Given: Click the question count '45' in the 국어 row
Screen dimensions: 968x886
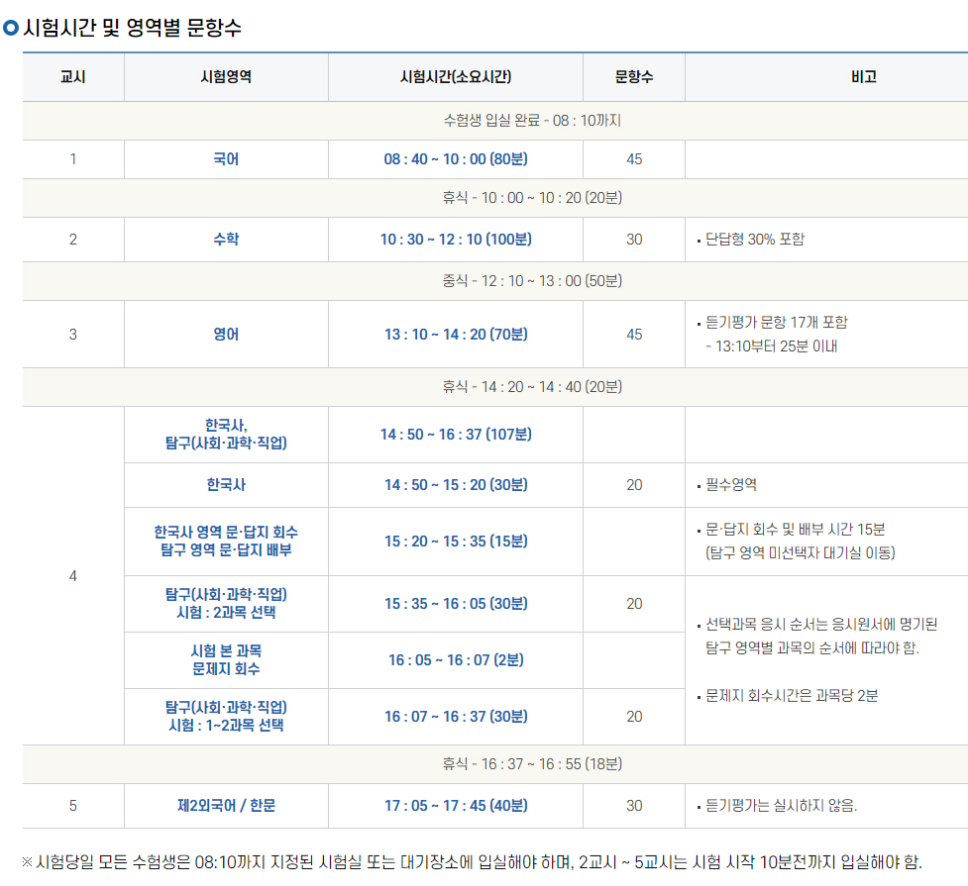Looking at the screenshot, I should (634, 159).
